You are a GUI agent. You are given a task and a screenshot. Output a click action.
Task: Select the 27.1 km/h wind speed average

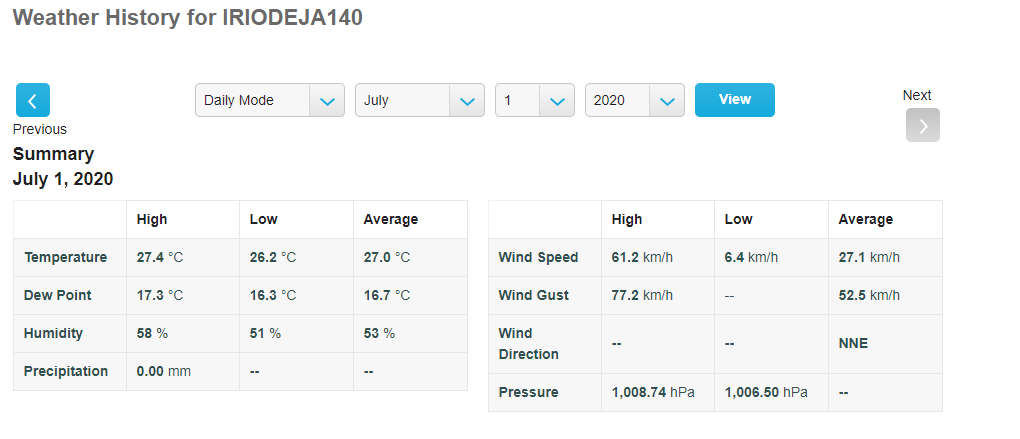[x=869, y=258]
